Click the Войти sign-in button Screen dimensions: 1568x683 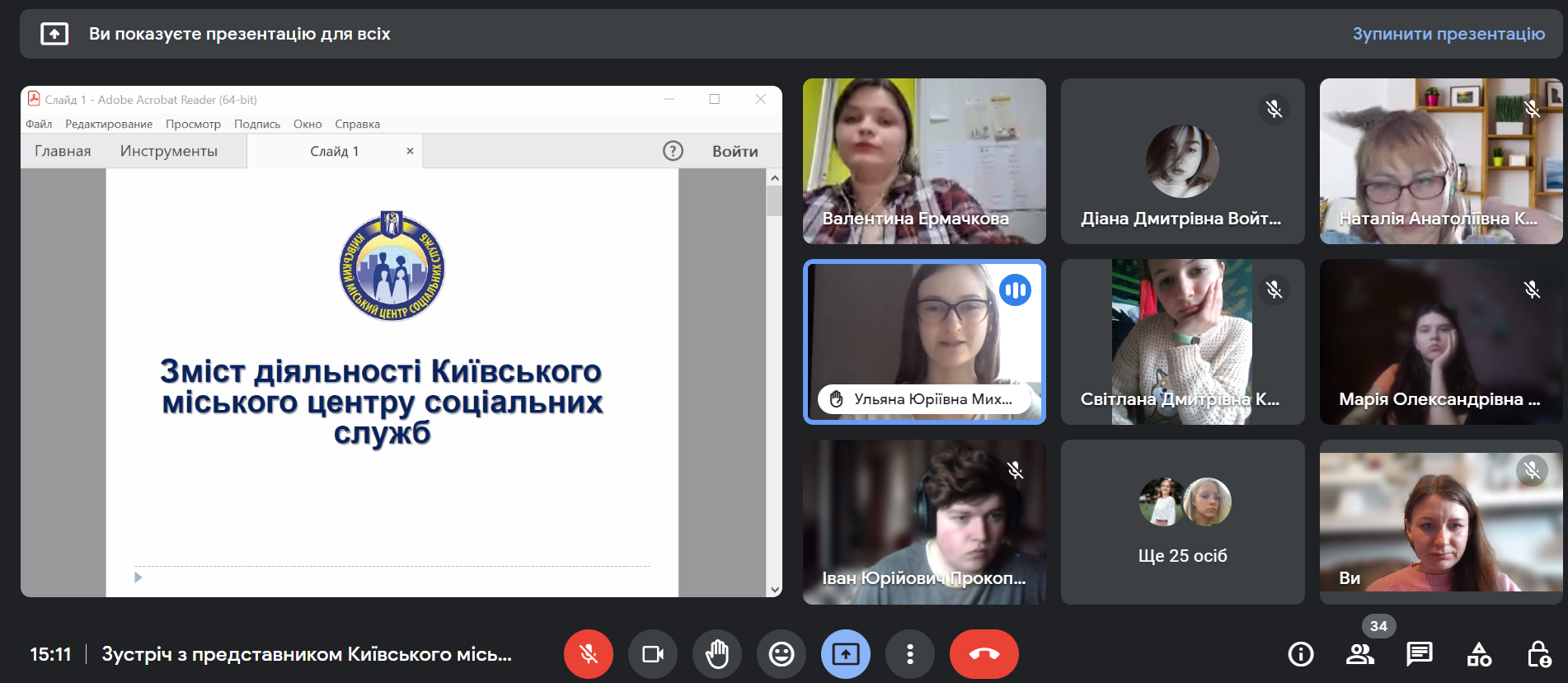(735, 151)
